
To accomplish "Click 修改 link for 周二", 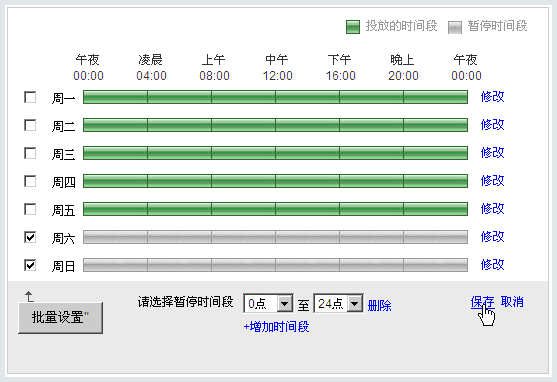I will [x=492, y=125].
